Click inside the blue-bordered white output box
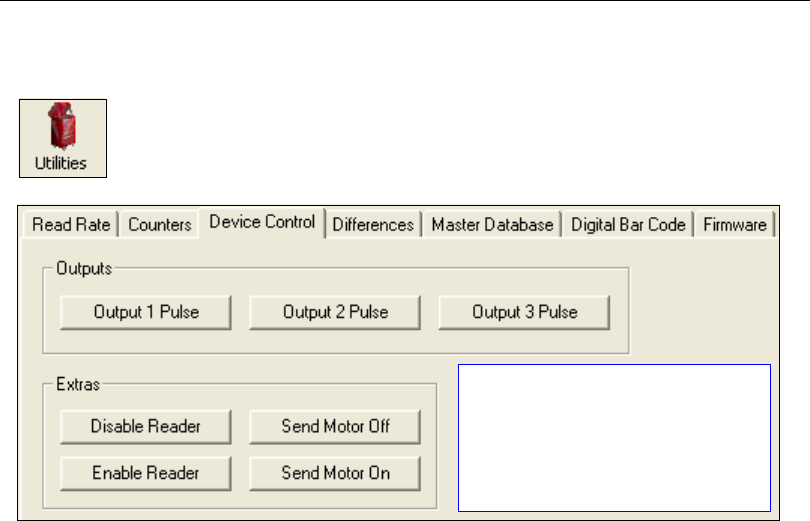The width and height of the screenshot is (810, 521). pos(614,437)
